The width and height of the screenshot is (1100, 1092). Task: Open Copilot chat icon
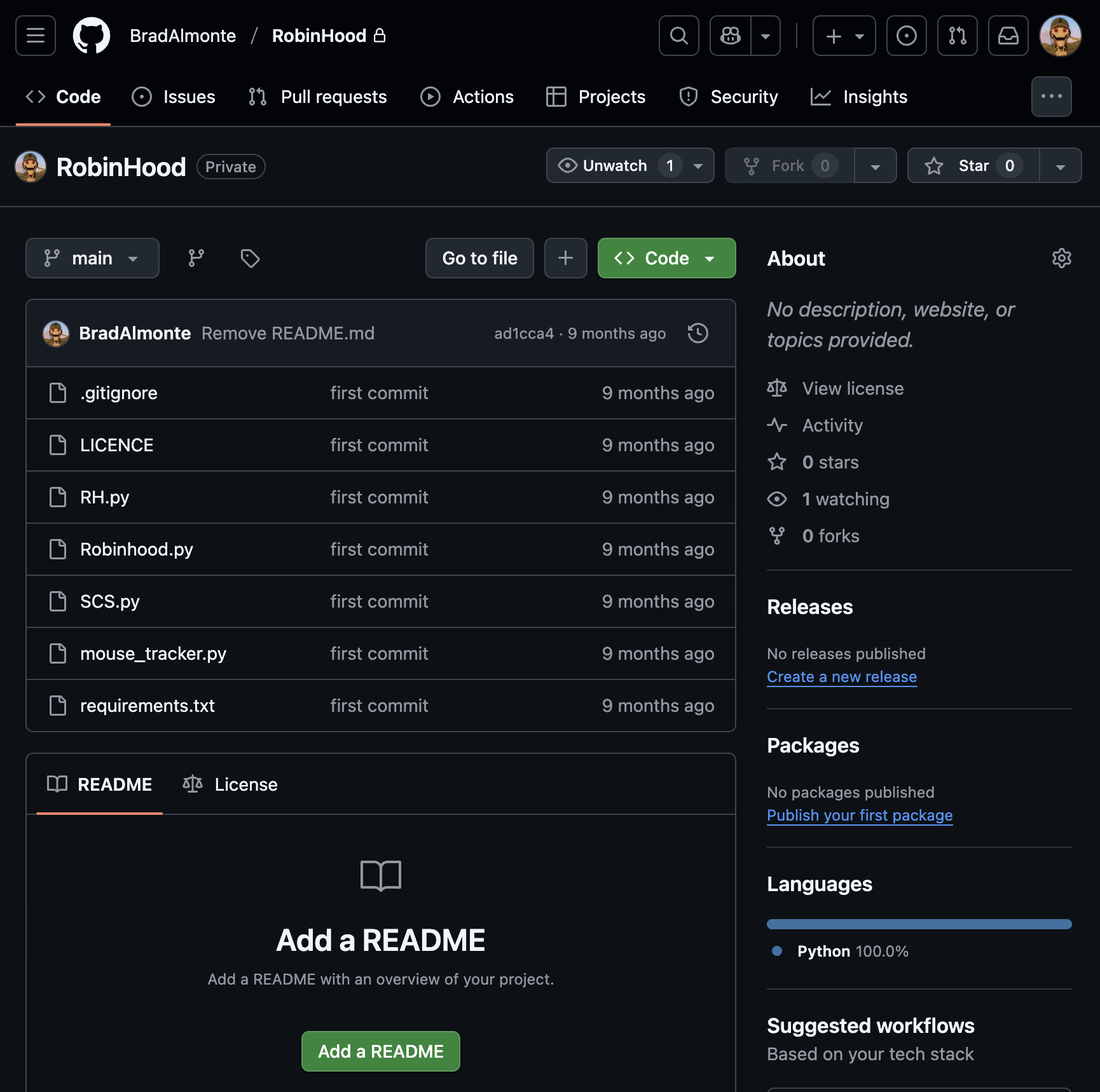(x=731, y=36)
